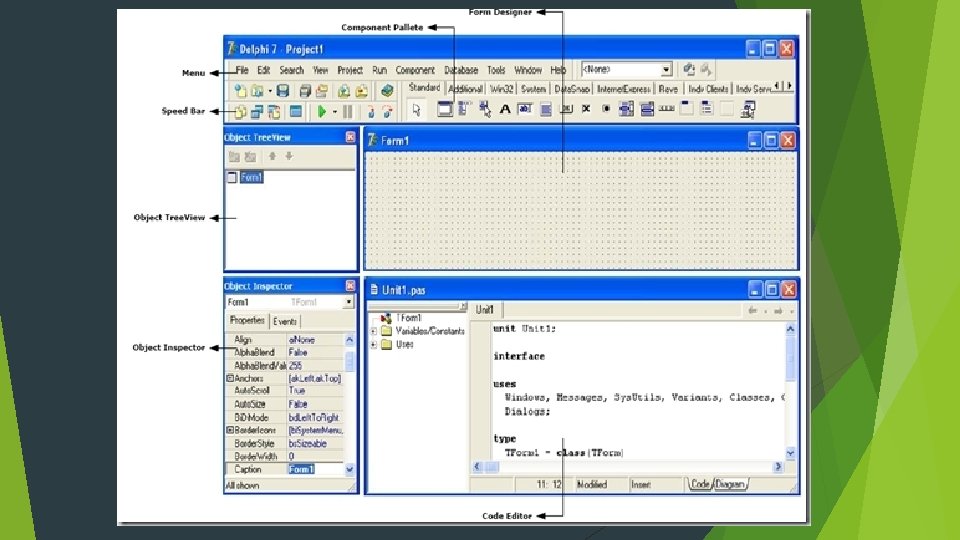Screen dimensions: 960x540
Task: Expand the Uses folder in code explorer
Action: [x=373, y=345]
